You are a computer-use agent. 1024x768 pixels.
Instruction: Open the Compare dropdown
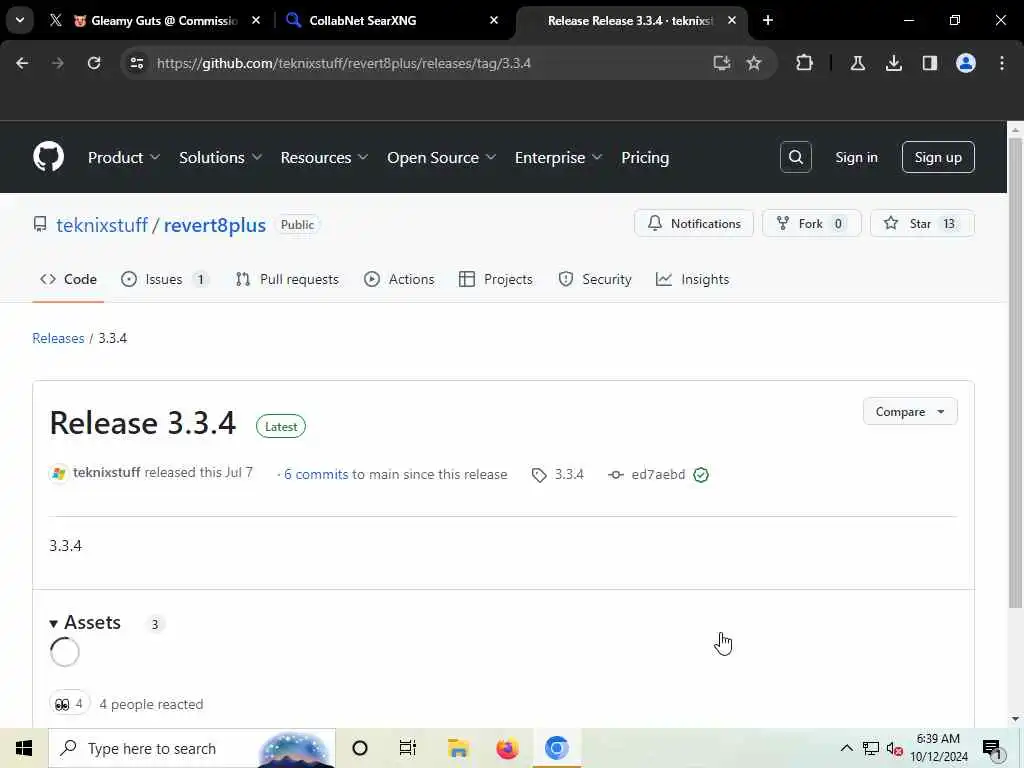pos(910,411)
